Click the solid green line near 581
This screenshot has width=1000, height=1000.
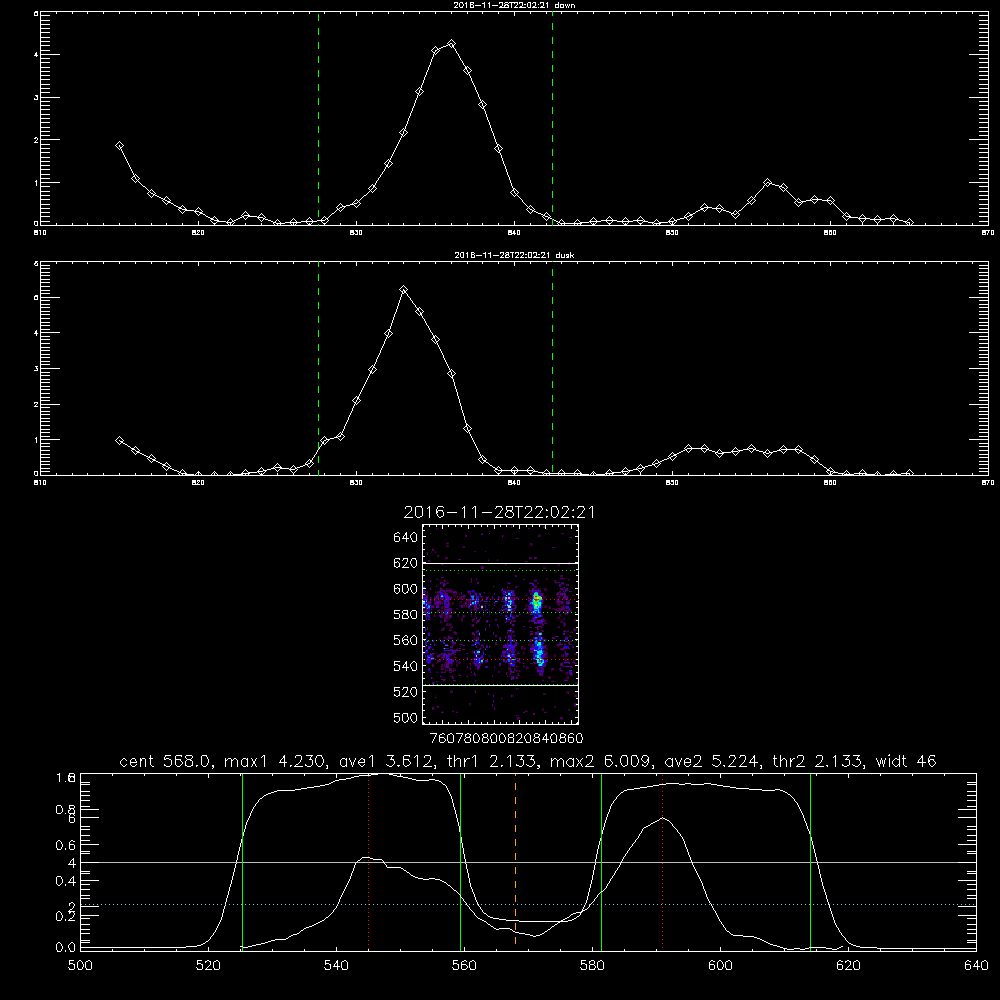(601, 861)
